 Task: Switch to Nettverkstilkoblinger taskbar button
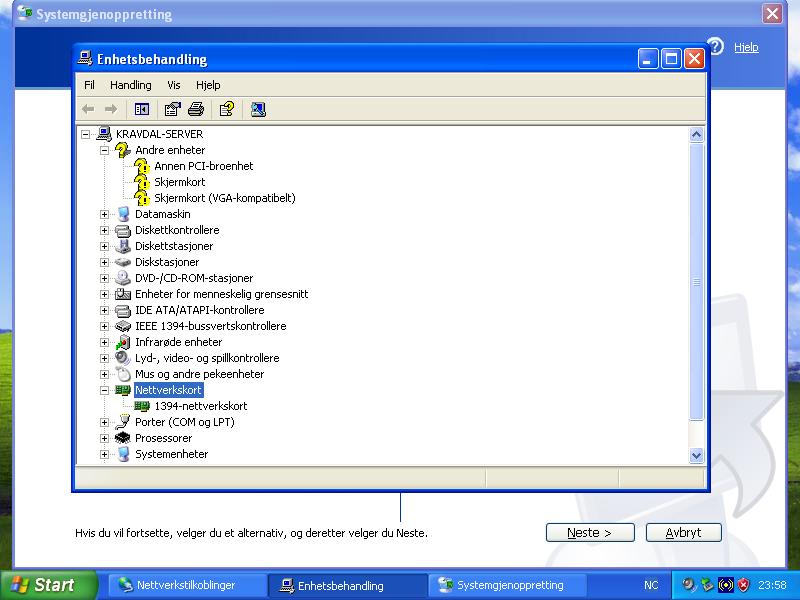coord(186,585)
